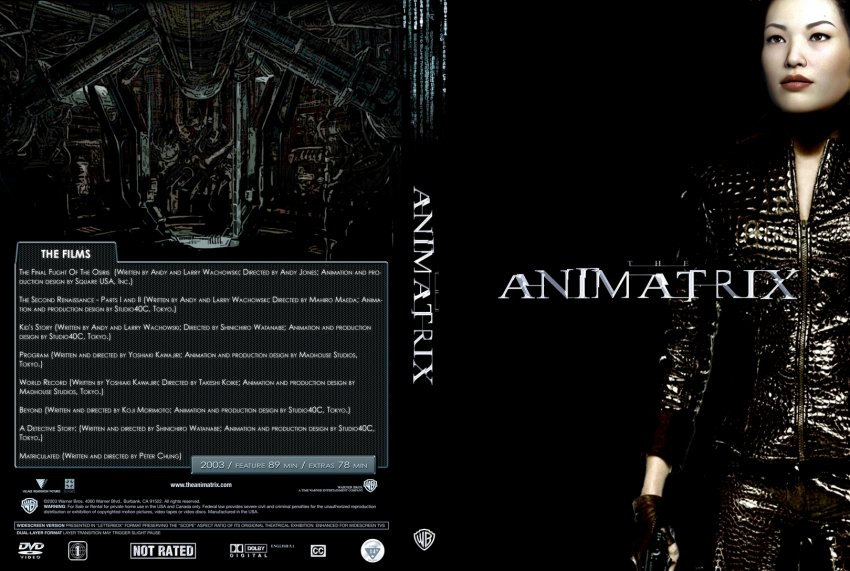Click the square logo beside Village Roadshow
The height and width of the screenshot is (571, 850).
69,485
